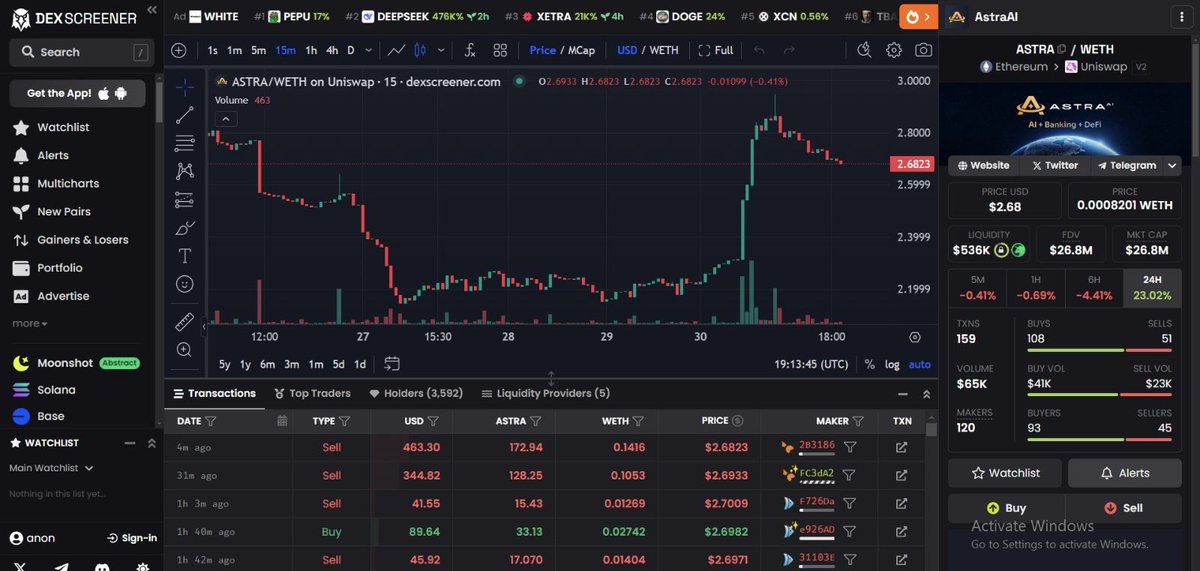Expand the sidebar 'more' menu
This screenshot has height=571, width=1200.
30,324
